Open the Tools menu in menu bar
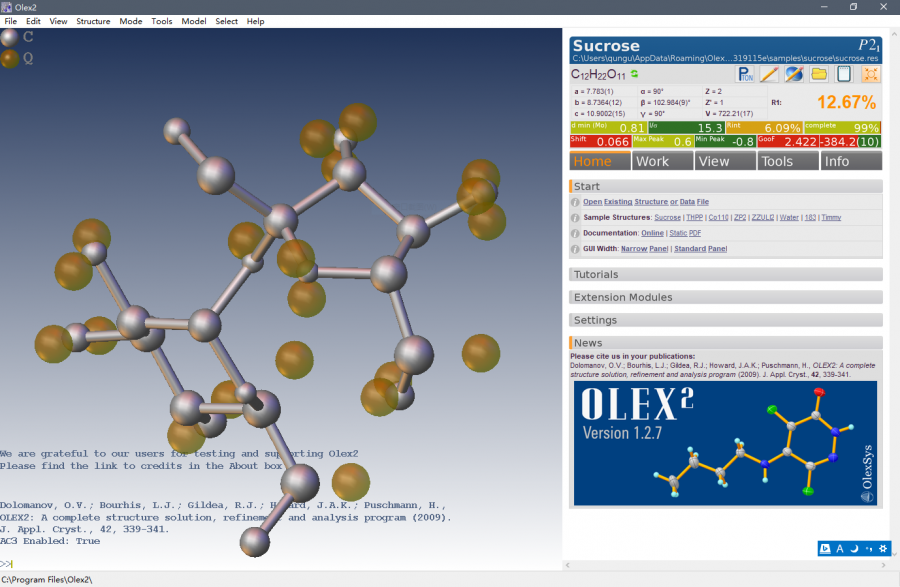The width and height of the screenshot is (900, 587). tap(162, 21)
